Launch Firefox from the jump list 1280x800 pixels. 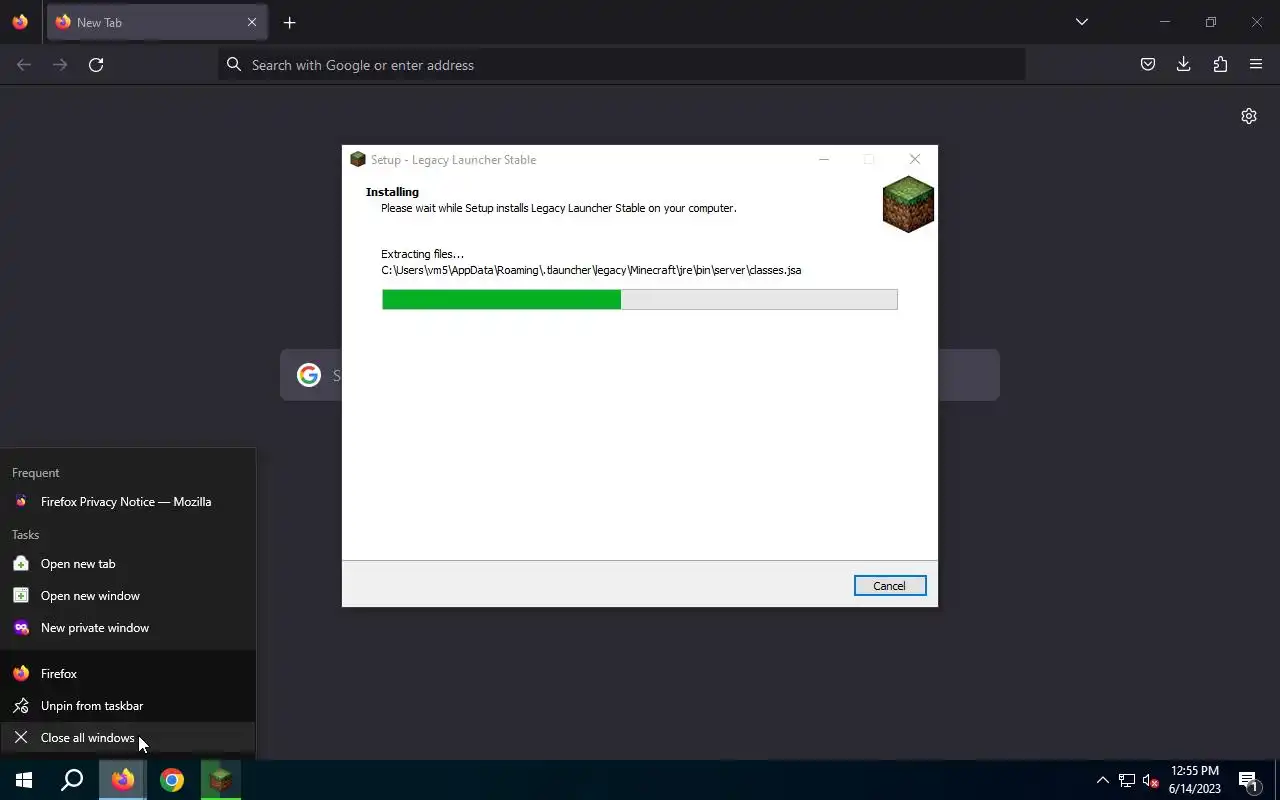click(128, 674)
